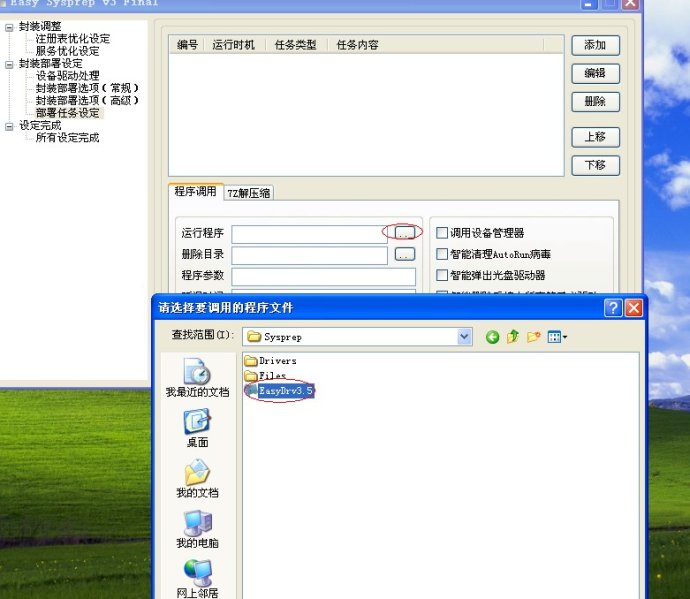Select 所有设定完成 in the tree
Screen dimensions: 690x599
pos(67,138)
